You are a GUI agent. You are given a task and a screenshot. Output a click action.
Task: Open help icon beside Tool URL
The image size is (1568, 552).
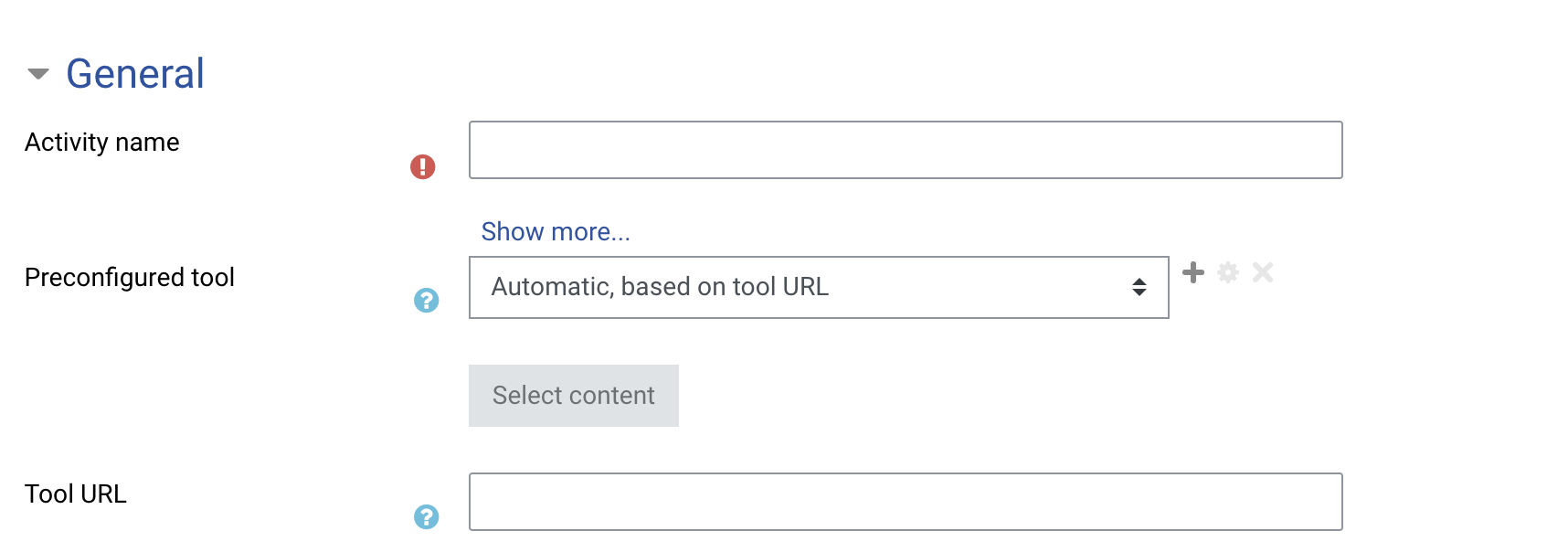point(426,516)
